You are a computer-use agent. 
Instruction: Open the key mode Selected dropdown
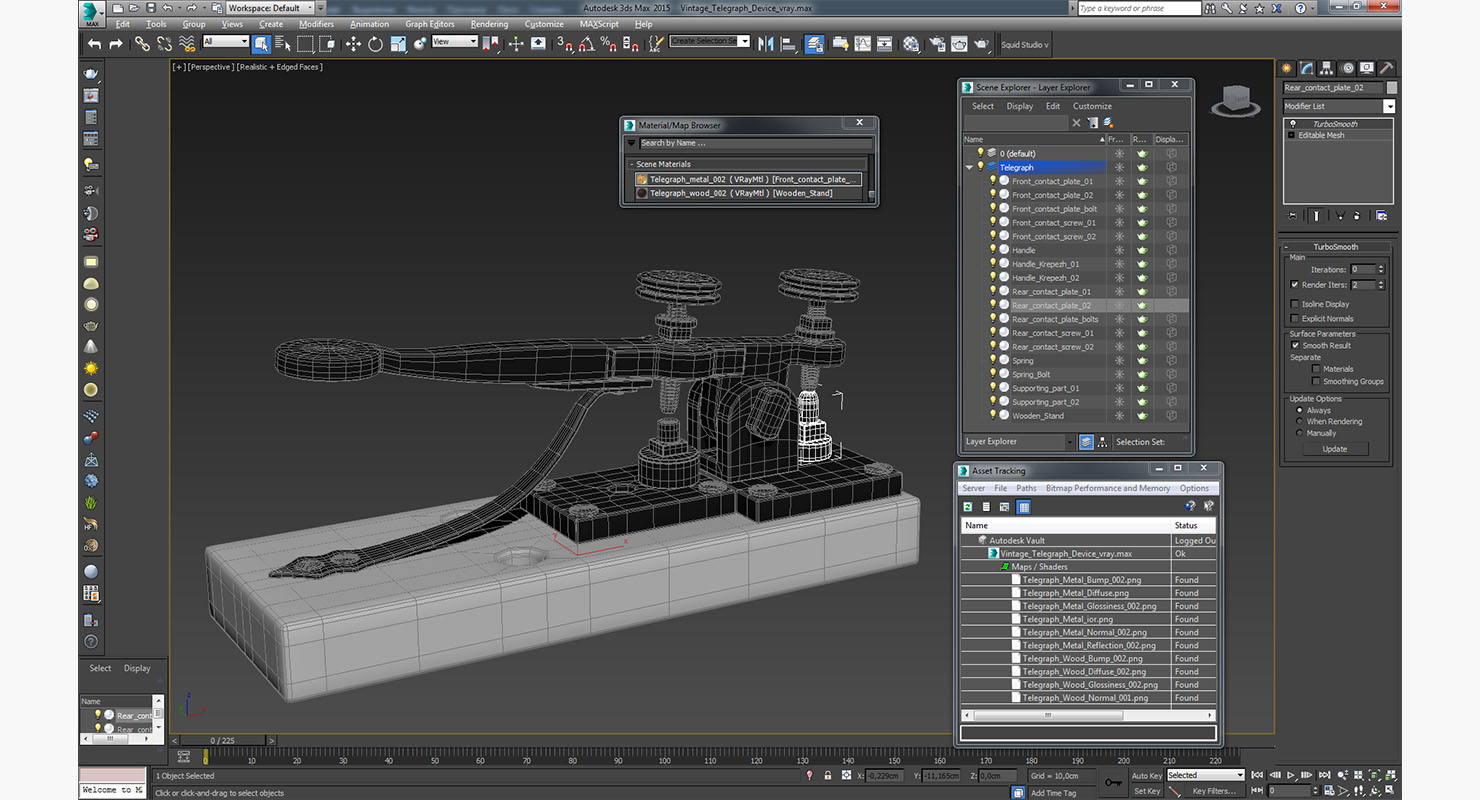pyautogui.click(x=1205, y=775)
